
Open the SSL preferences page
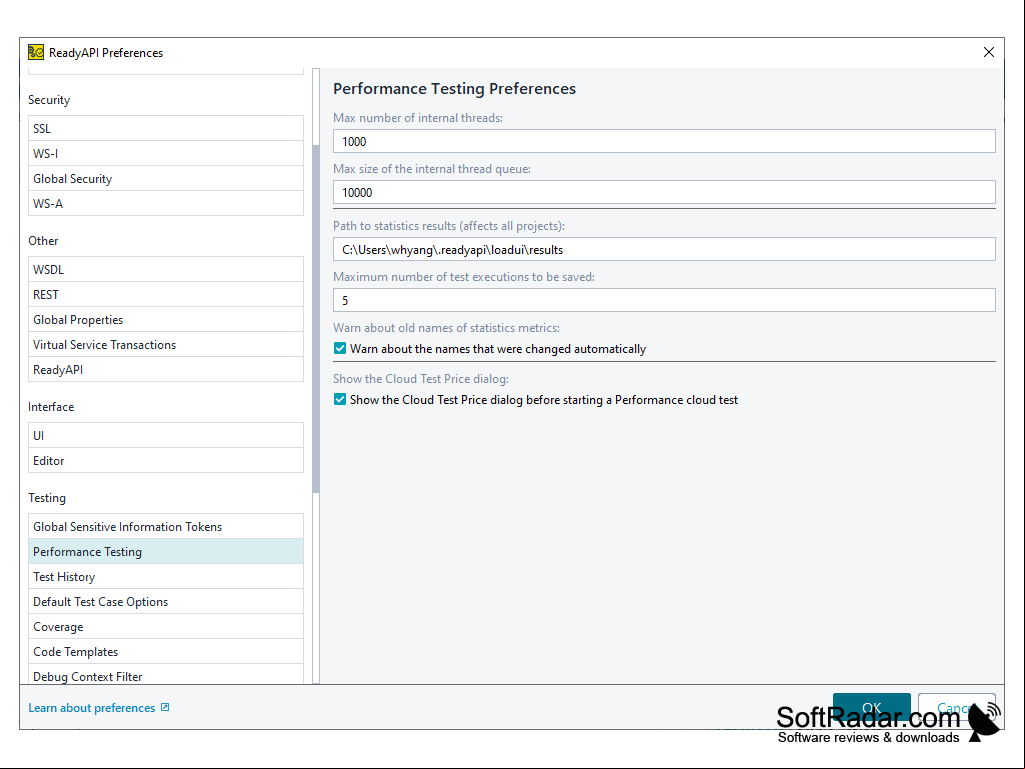(166, 129)
